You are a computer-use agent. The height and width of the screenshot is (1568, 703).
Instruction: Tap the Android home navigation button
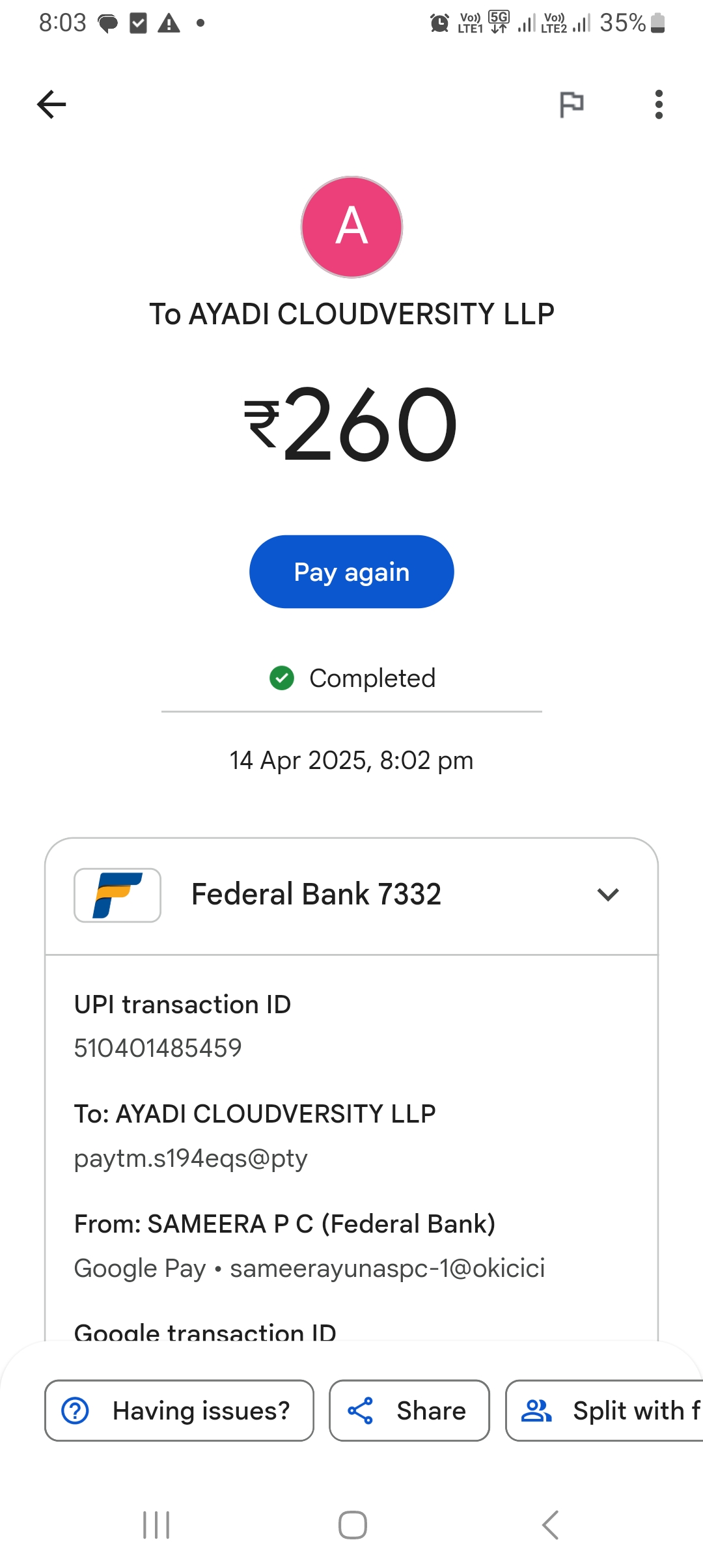tap(352, 1525)
